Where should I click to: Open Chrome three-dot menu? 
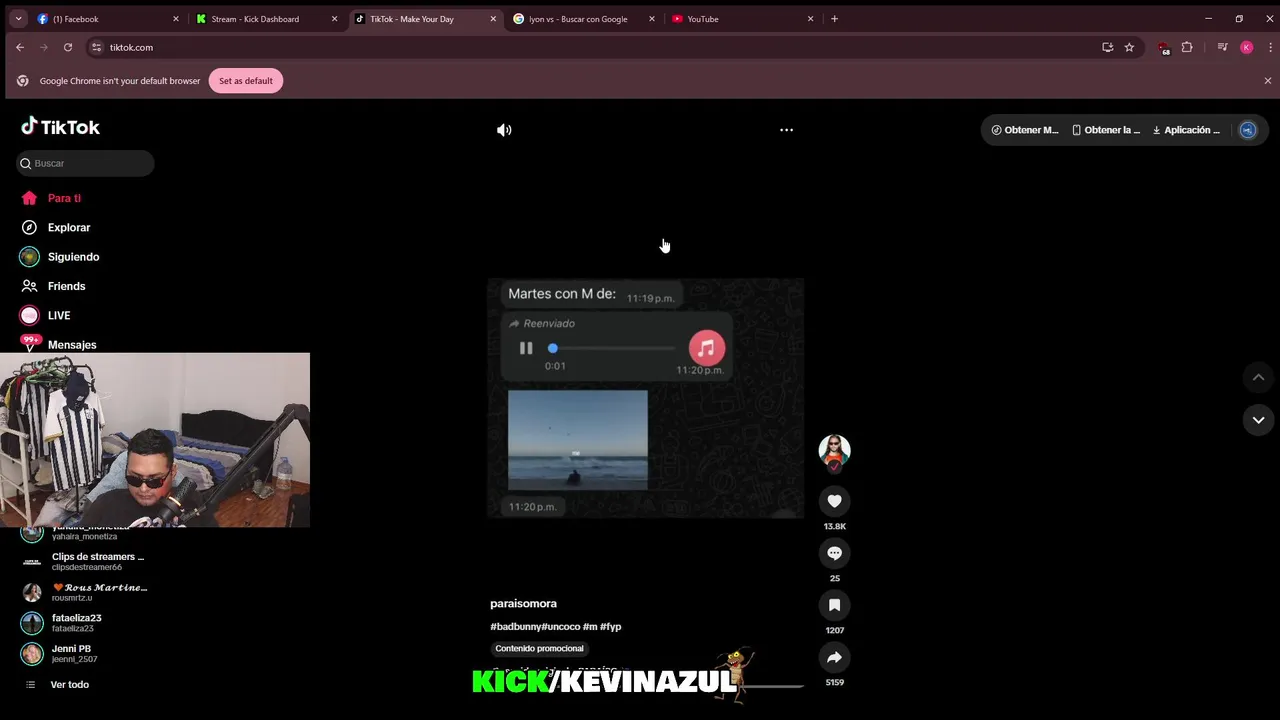(x=1270, y=47)
